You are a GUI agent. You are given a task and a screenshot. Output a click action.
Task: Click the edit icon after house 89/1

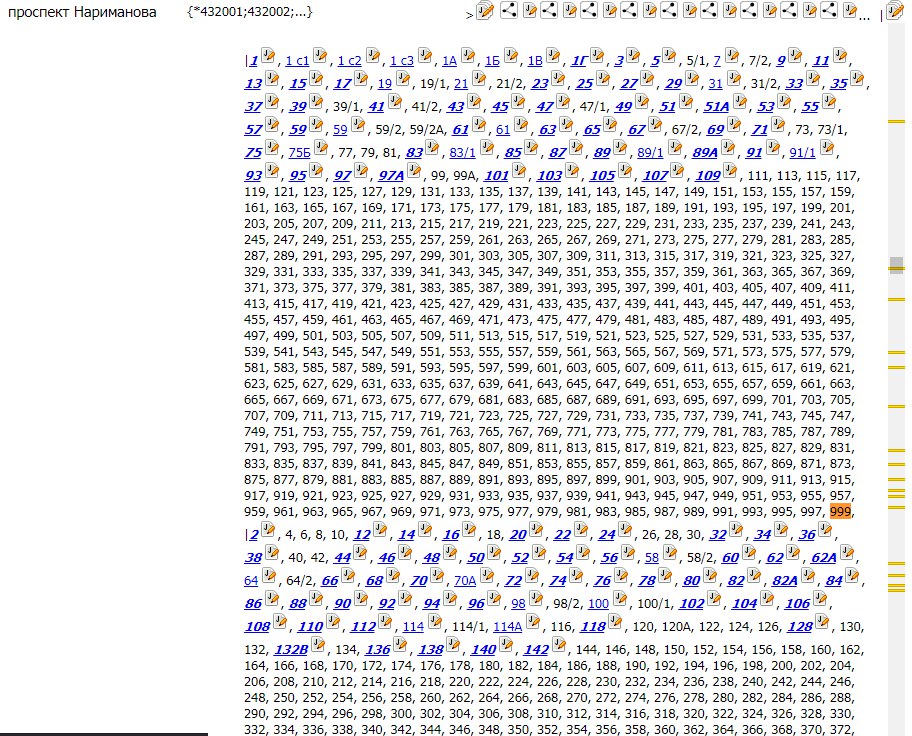tap(675, 150)
